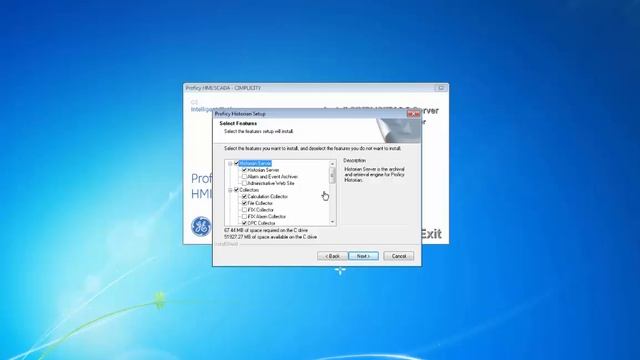Enable the Administrative Web Site checkbox
The image size is (640, 360).
coord(244,183)
